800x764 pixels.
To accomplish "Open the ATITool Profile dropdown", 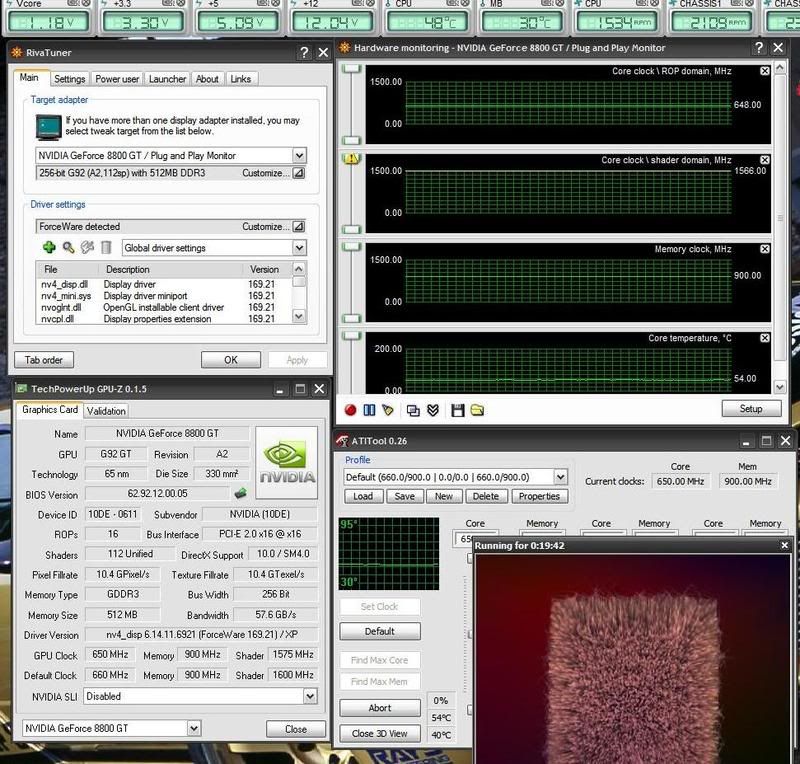I will [x=560, y=477].
